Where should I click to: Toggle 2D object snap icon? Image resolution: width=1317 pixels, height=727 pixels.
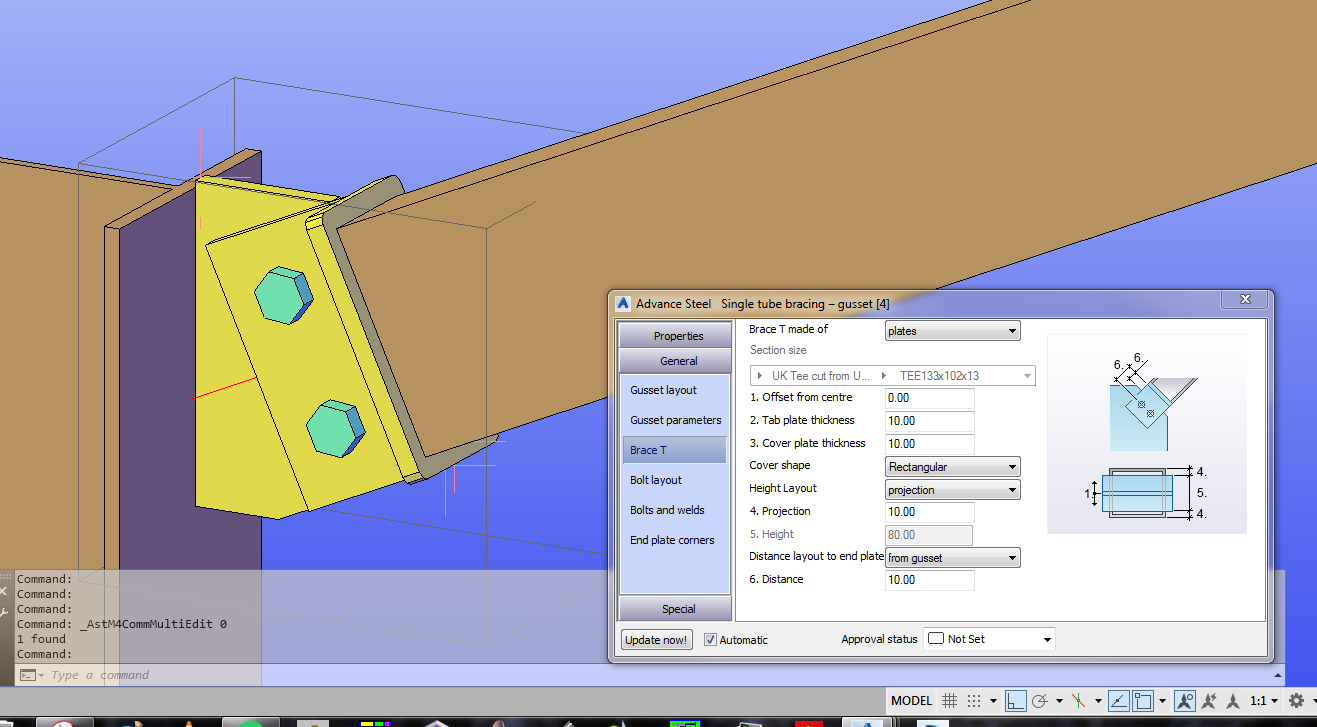1143,700
